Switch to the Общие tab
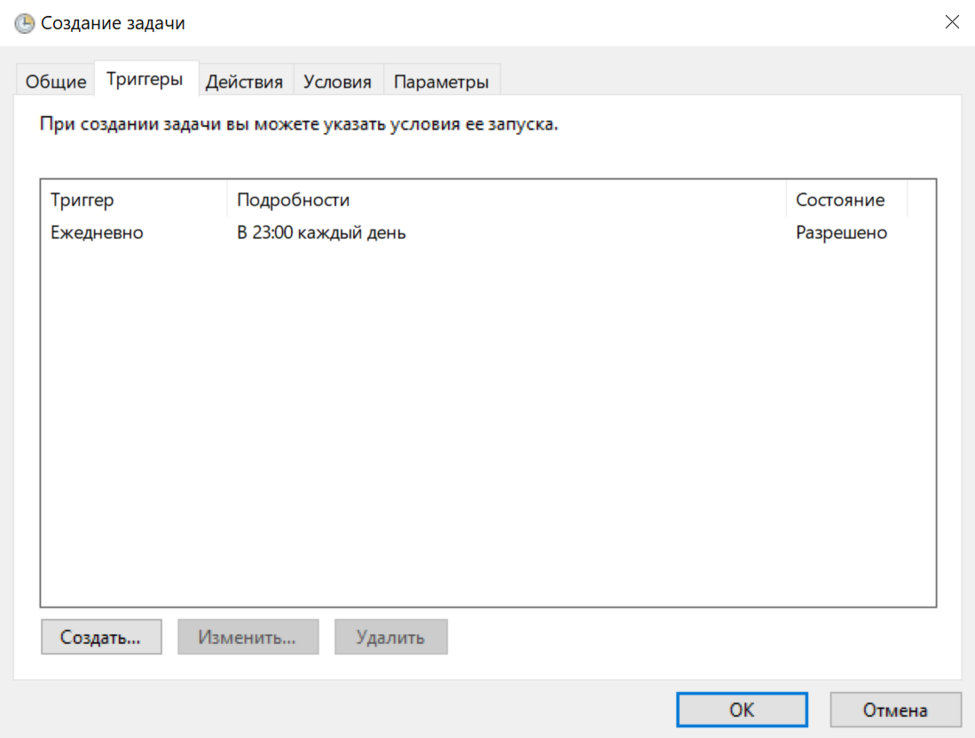Image resolution: width=975 pixels, height=738 pixels. (x=56, y=82)
